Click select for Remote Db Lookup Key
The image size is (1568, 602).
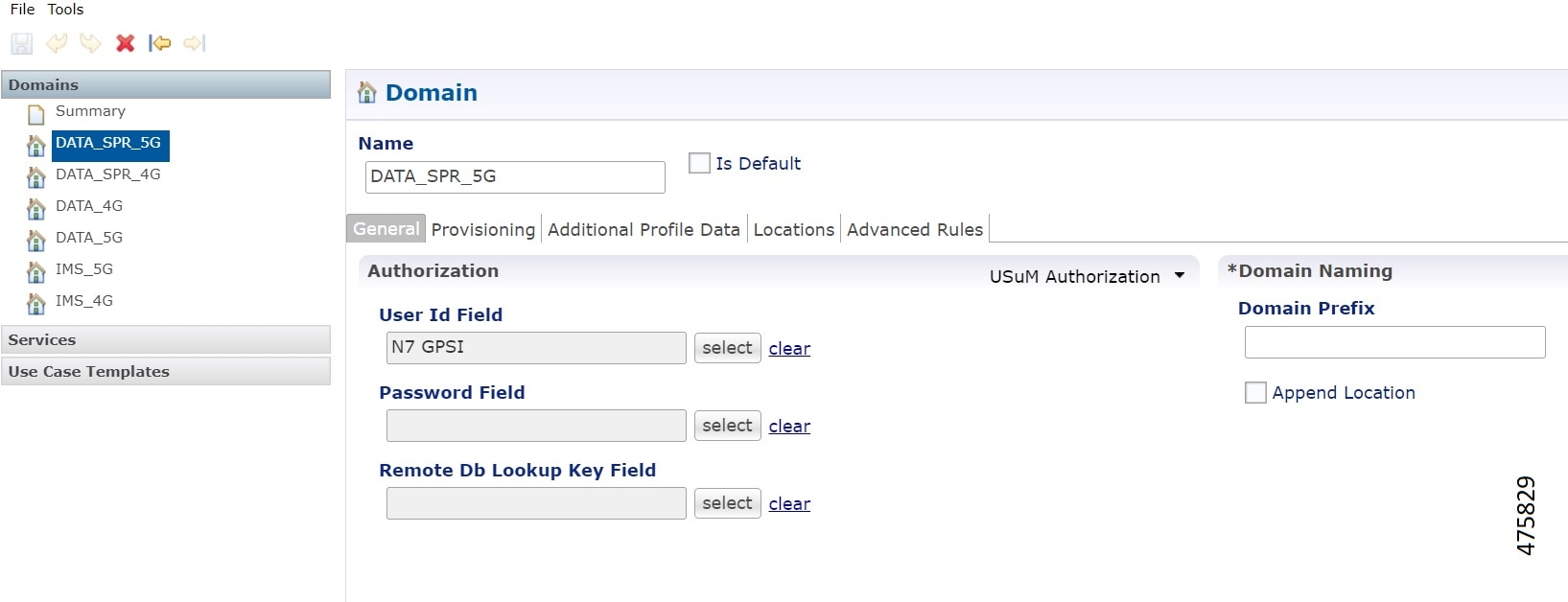tap(727, 503)
